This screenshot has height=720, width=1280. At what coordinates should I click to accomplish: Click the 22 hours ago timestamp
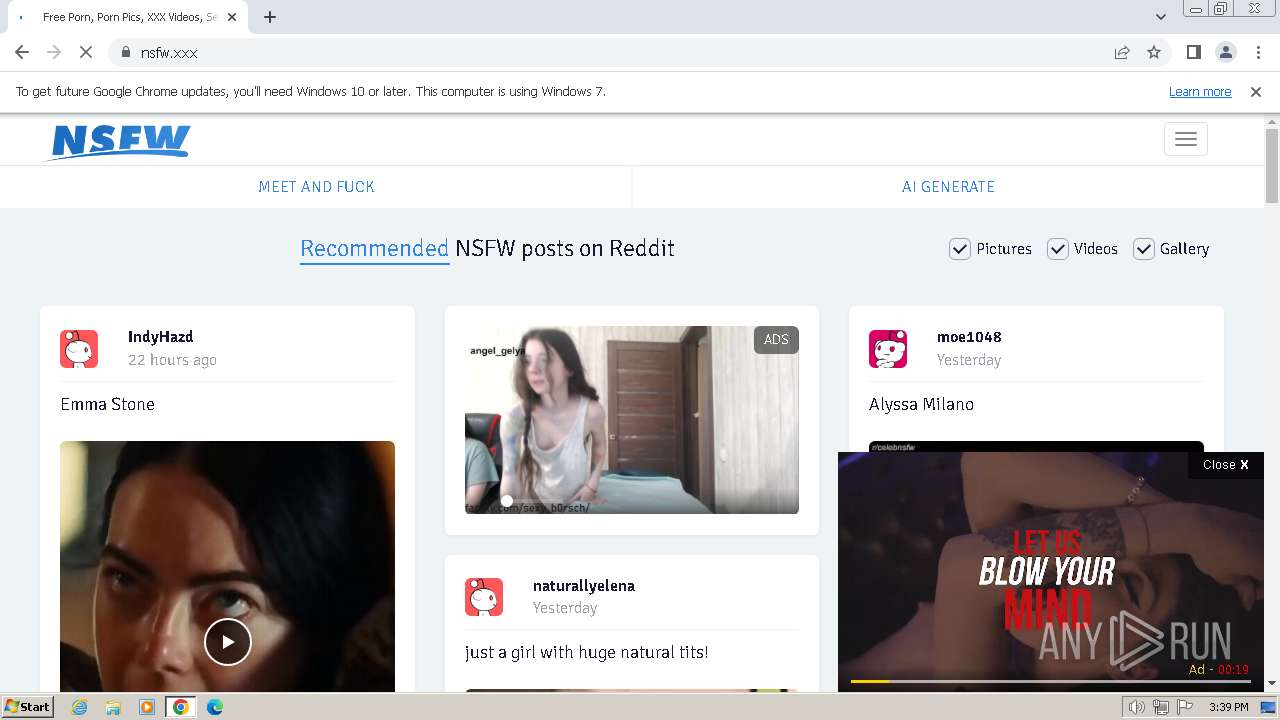pyautogui.click(x=172, y=360)
